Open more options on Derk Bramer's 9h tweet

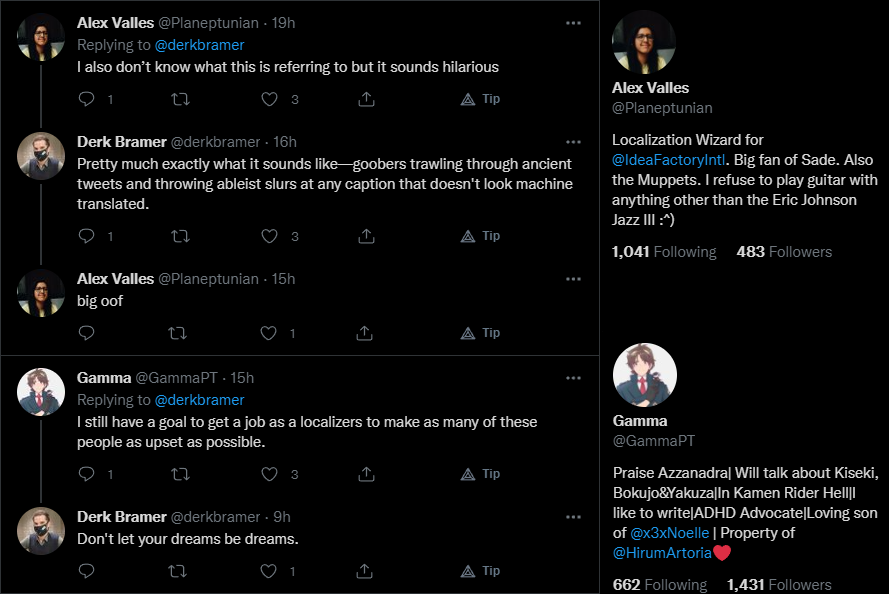[x=573, y=517]
